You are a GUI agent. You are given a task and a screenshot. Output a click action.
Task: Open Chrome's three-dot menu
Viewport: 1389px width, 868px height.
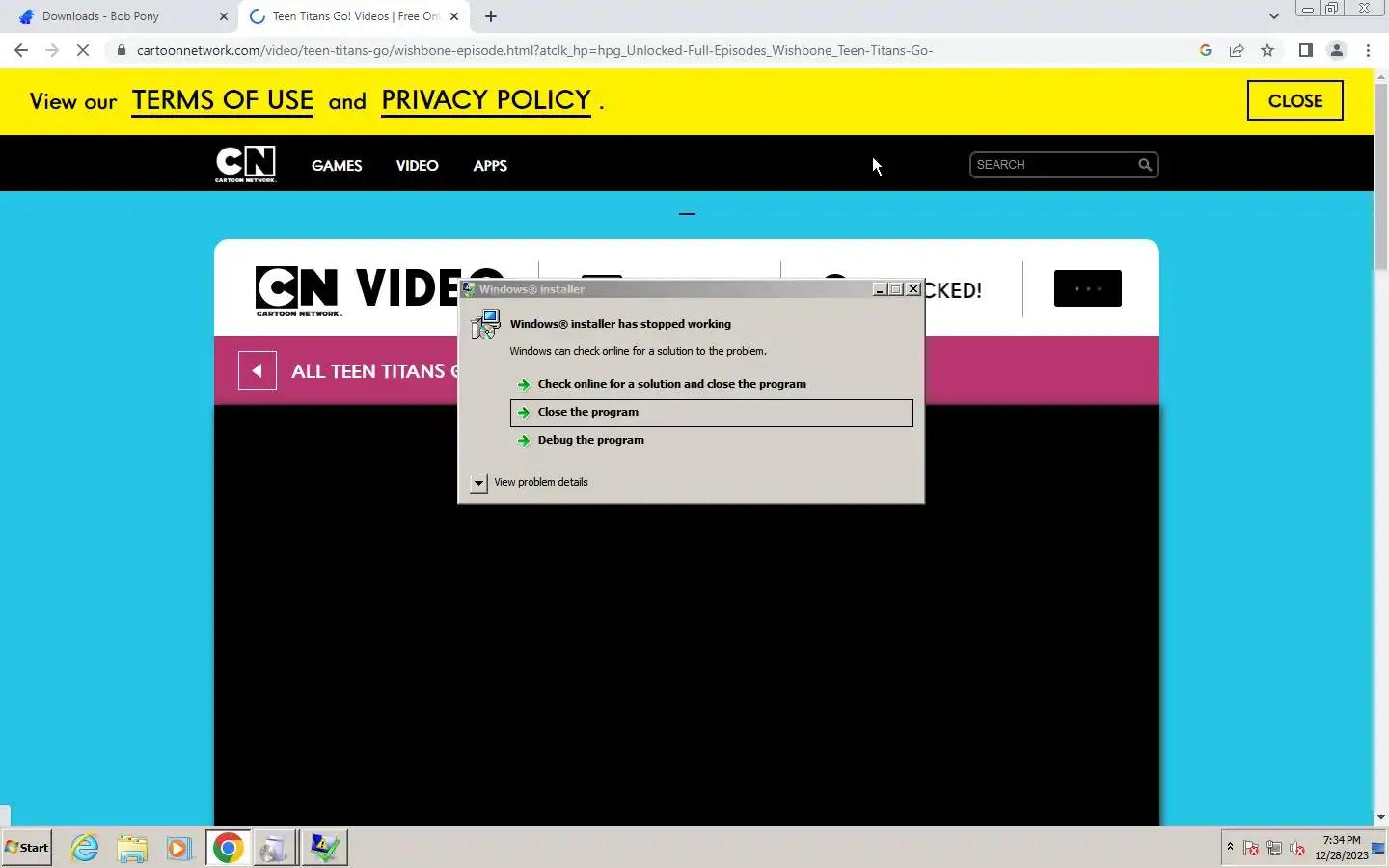click(x=1368, y=50)
